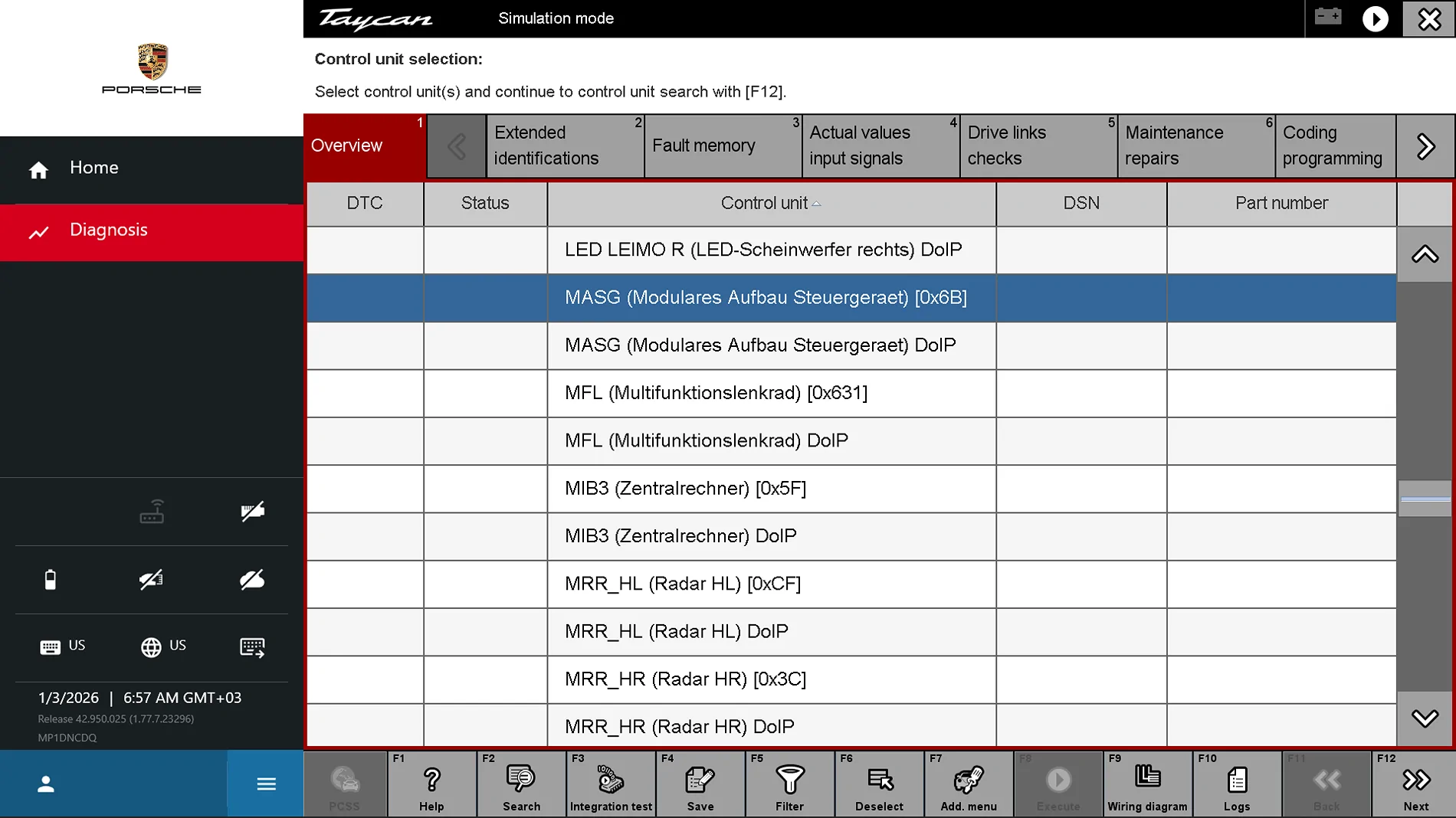Open the Extended identifications tab

point(566,146)
